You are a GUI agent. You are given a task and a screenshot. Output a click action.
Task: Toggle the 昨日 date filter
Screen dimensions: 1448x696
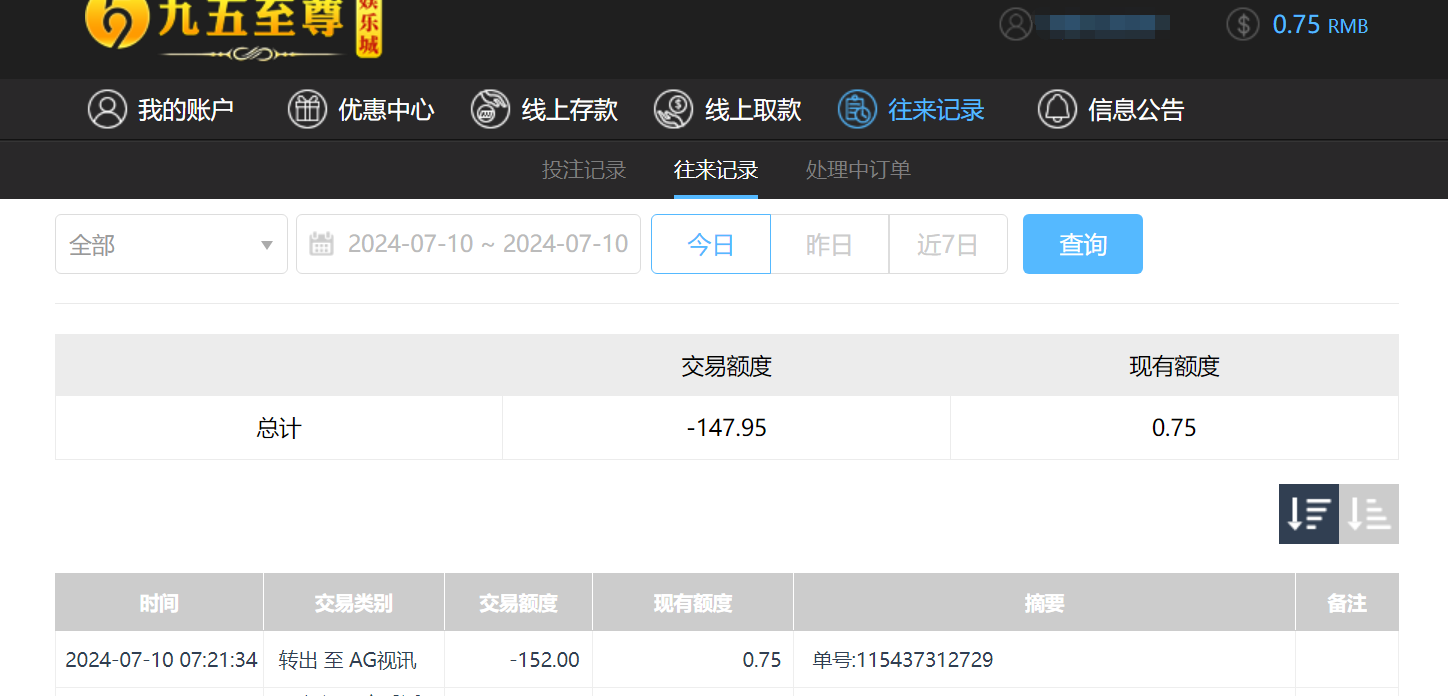829,243
